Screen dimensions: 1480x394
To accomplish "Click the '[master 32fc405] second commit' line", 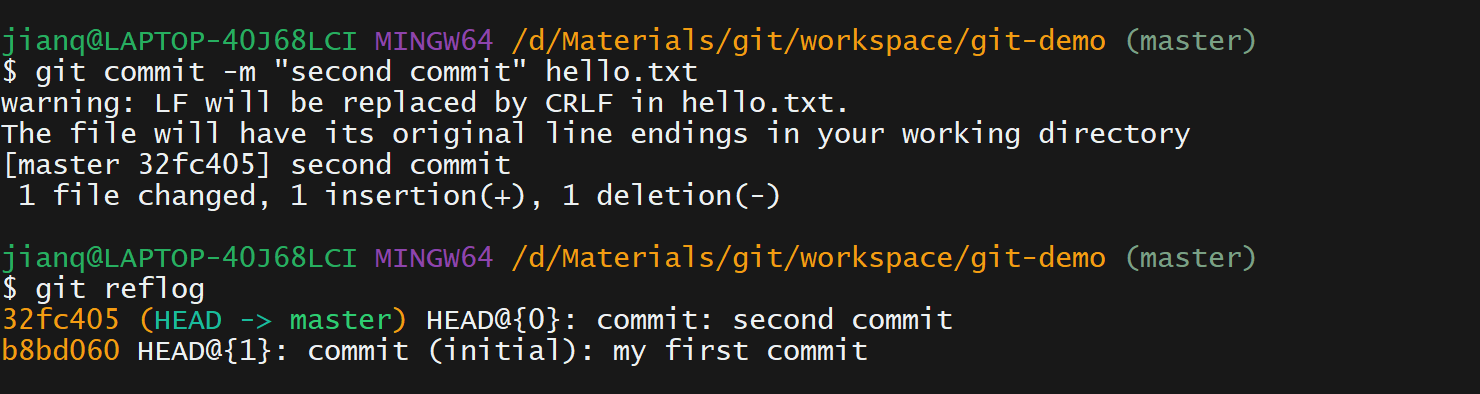I will [257, 165].
